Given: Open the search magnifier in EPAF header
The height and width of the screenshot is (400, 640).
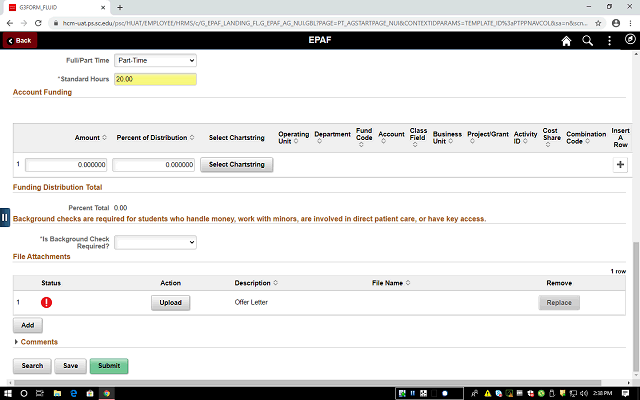Looking at the screenshot, I should 587,40.
